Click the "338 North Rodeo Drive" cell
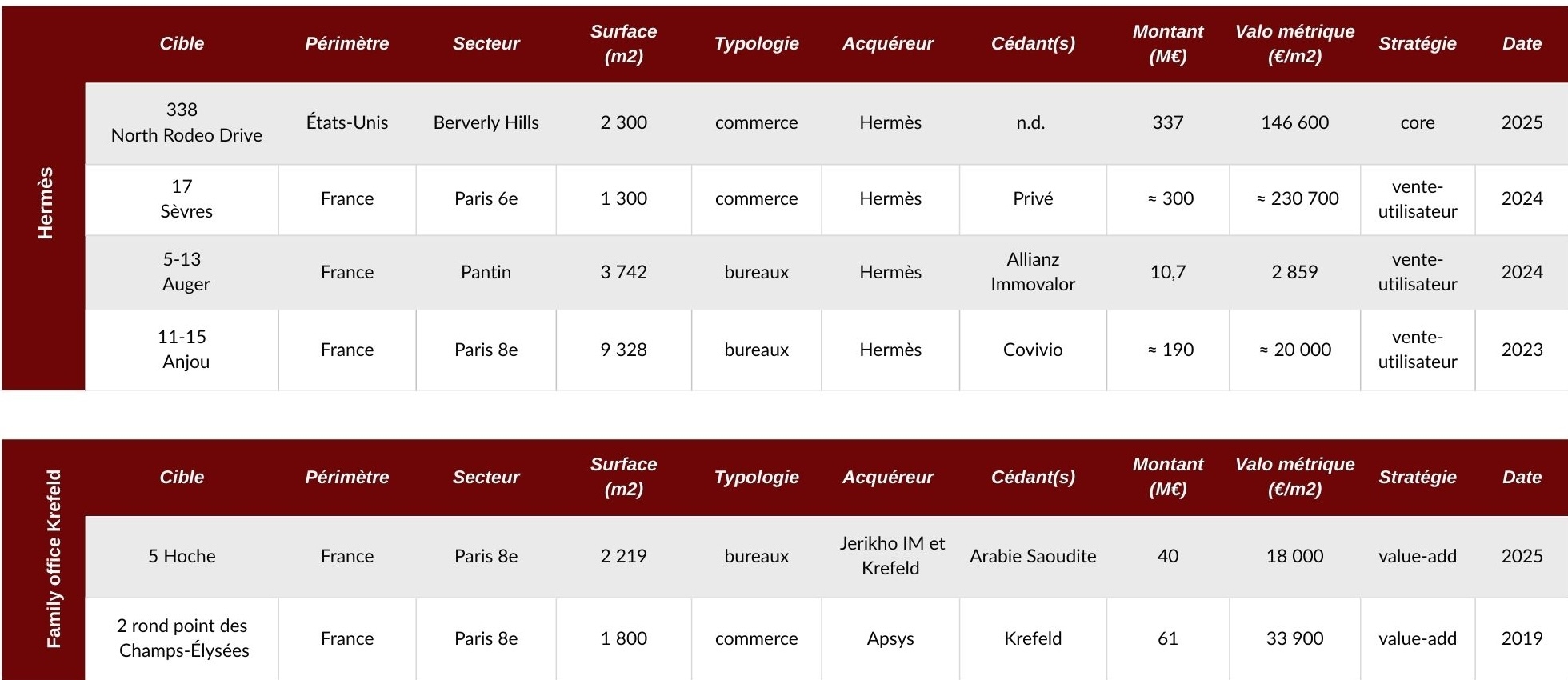Image resolution: width=1568 pixels, height=680 pixels. click(x=186, y=122)
